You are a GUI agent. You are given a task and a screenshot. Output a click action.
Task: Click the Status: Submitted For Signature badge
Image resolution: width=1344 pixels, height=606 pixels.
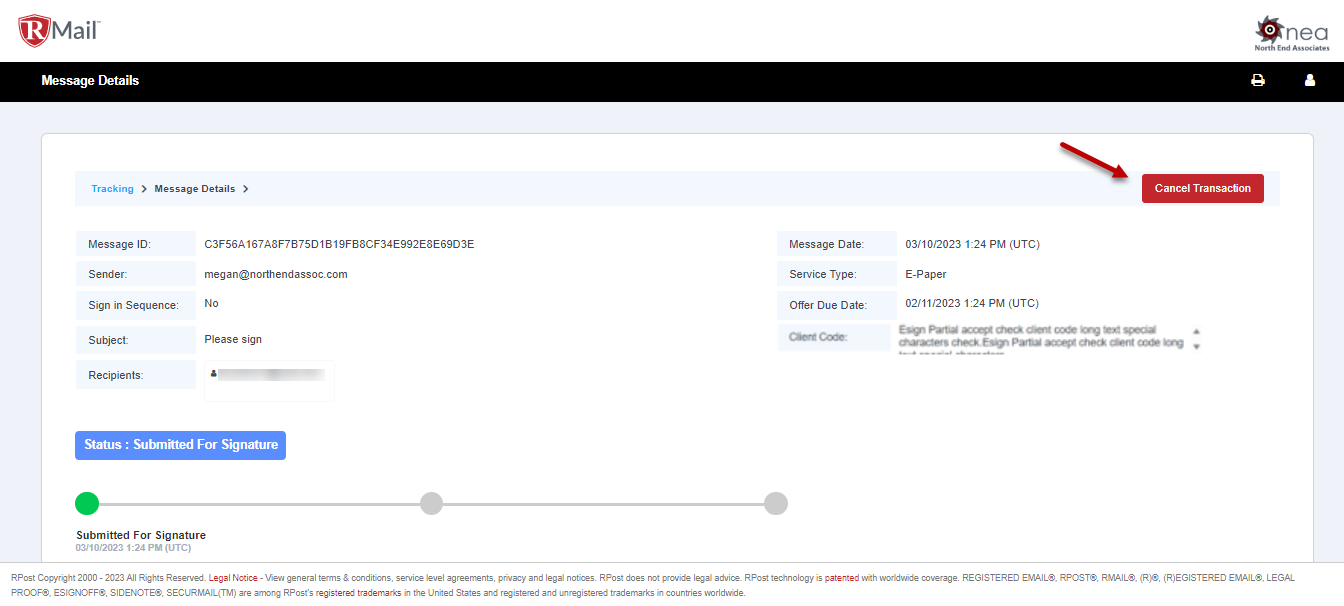point(180,445)
